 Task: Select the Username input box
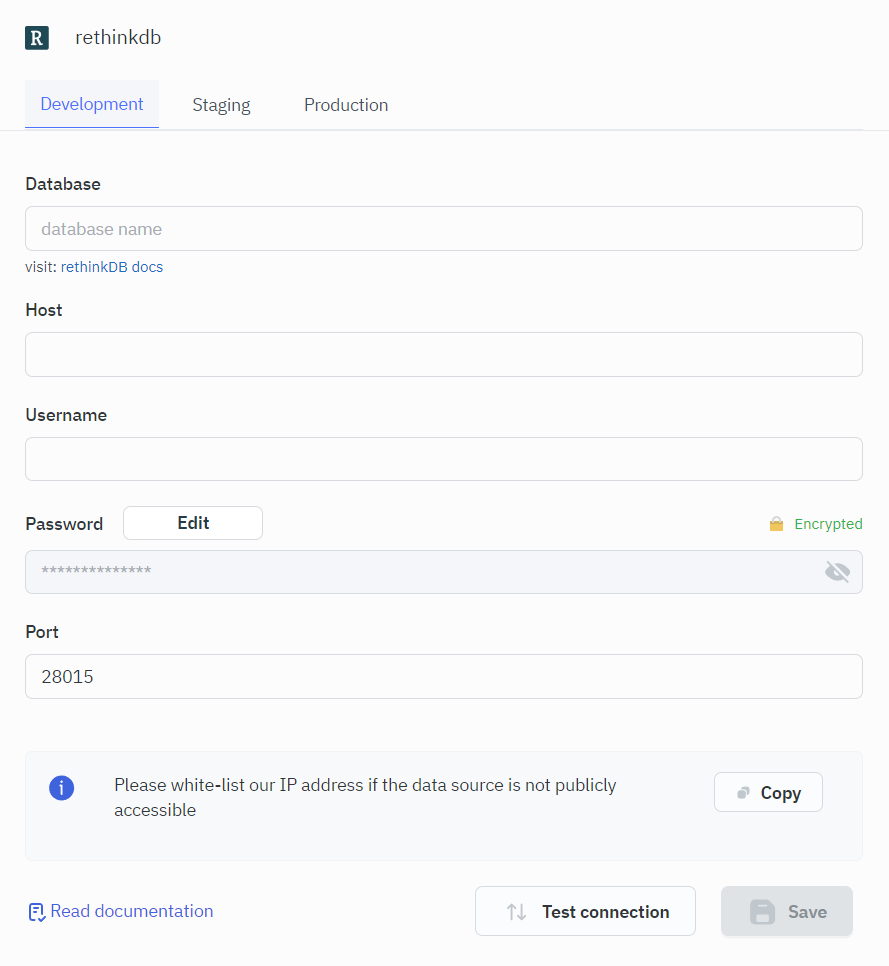coord(443,459)
